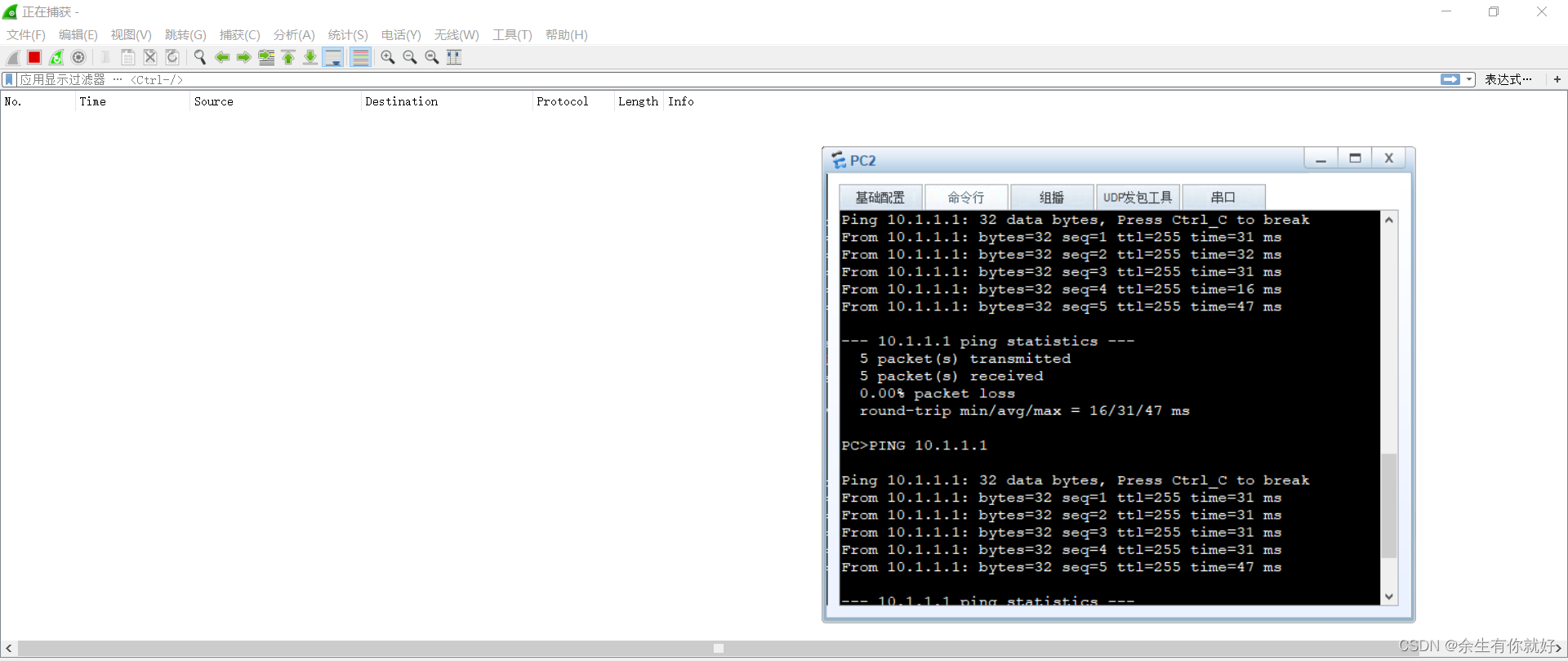Click the 表达式 expression button
Screen dimensions: 1568x661
(x=1508, y=79)
